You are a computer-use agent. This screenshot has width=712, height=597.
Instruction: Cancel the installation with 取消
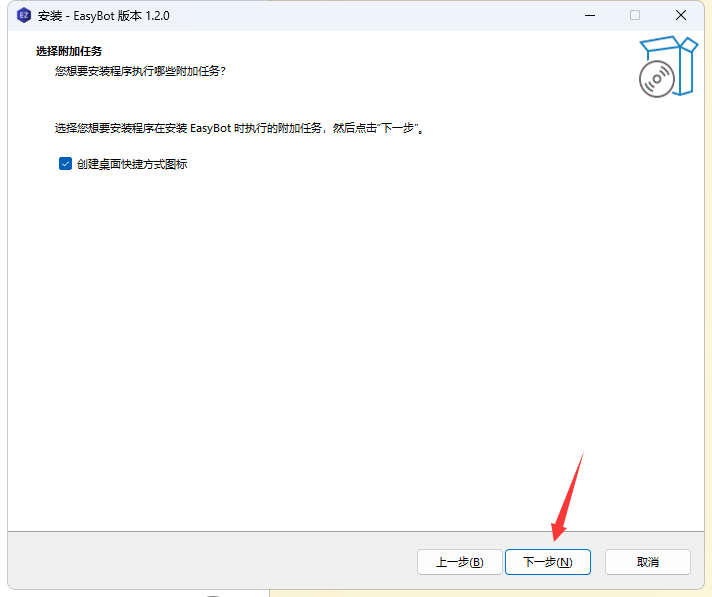[x=647, y=562]
